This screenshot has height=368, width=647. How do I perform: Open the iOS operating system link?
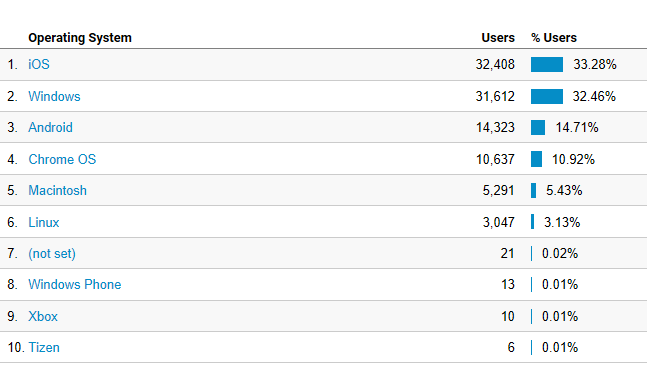click(x=39, y=64)
